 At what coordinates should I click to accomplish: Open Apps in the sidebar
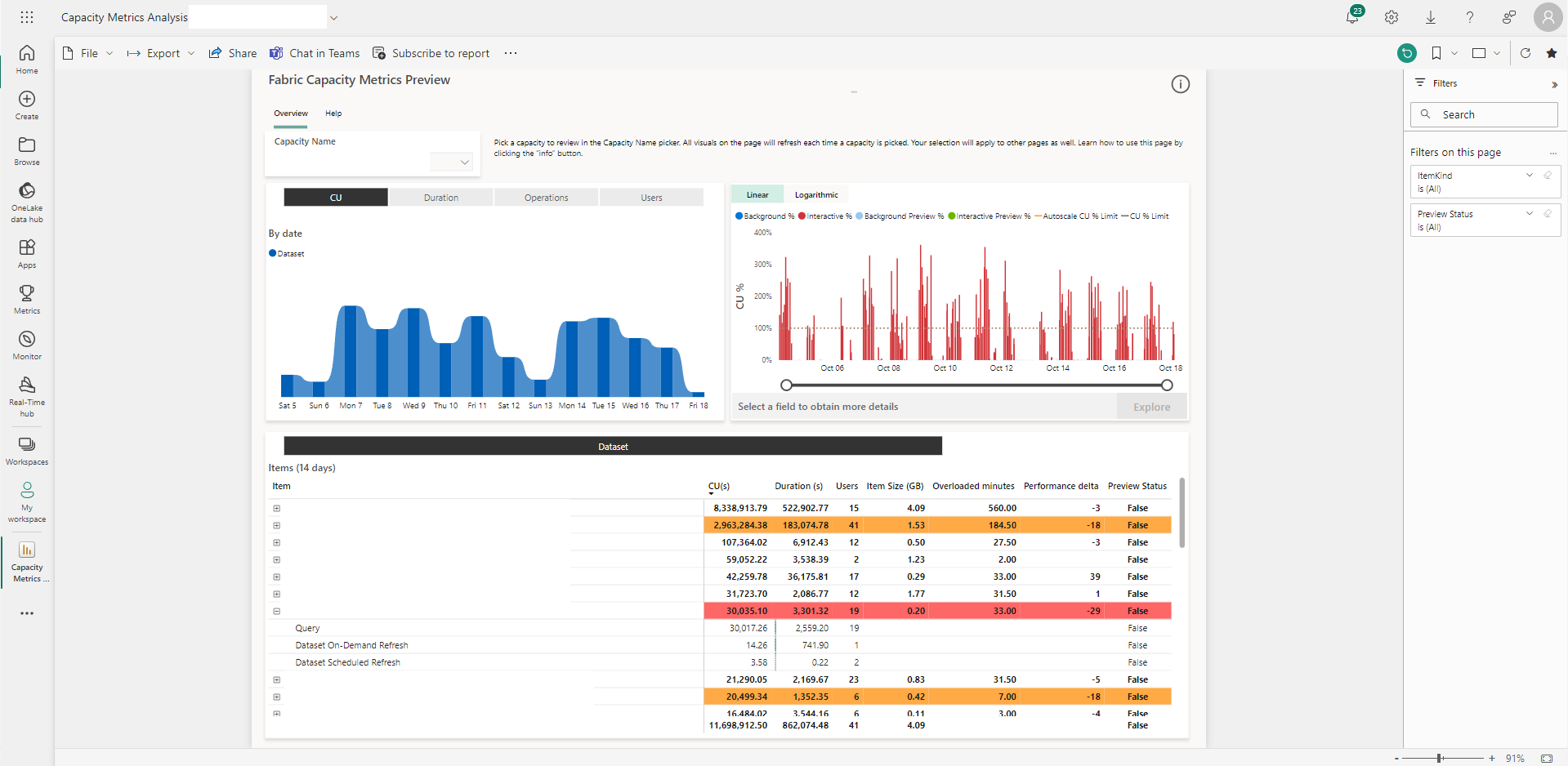(27, 254)
